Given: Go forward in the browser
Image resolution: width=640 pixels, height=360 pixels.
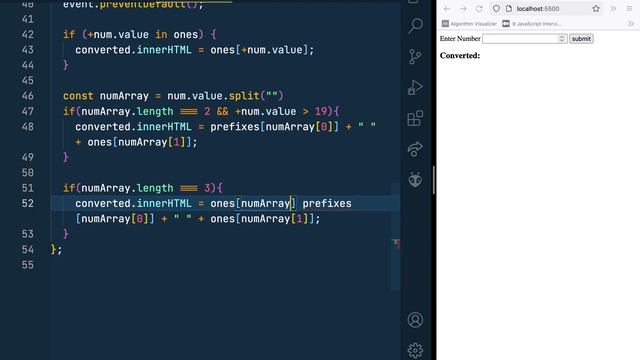Looking at the screenshot, I should tap(463, 9).
